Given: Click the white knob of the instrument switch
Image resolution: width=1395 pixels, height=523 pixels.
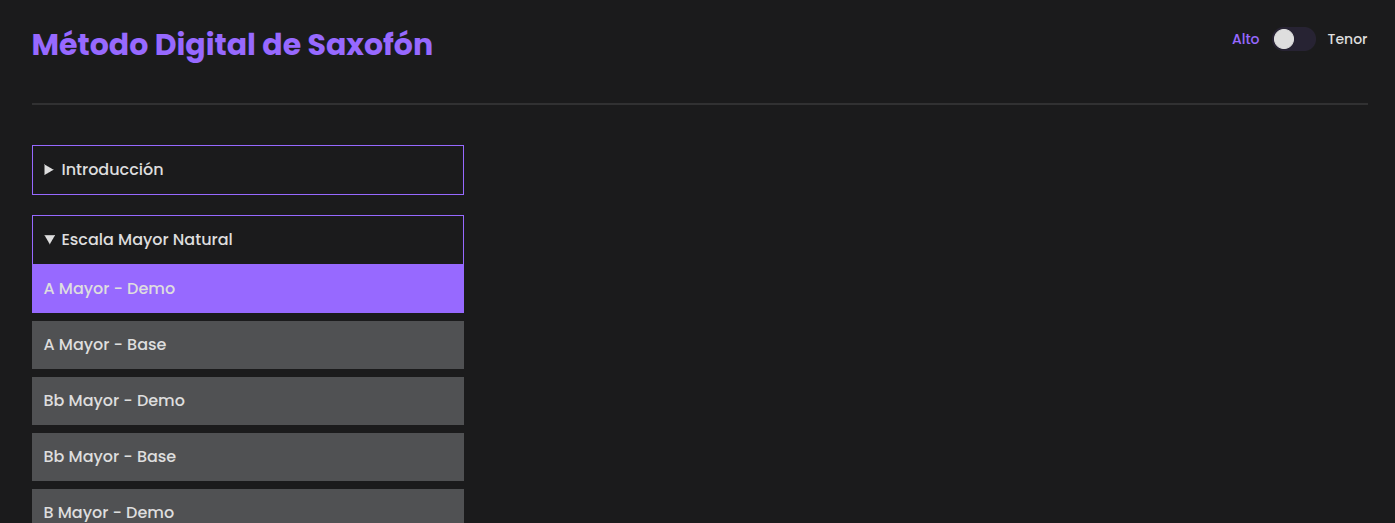Looking at the screenshot, I should (x=1284, y=39).
